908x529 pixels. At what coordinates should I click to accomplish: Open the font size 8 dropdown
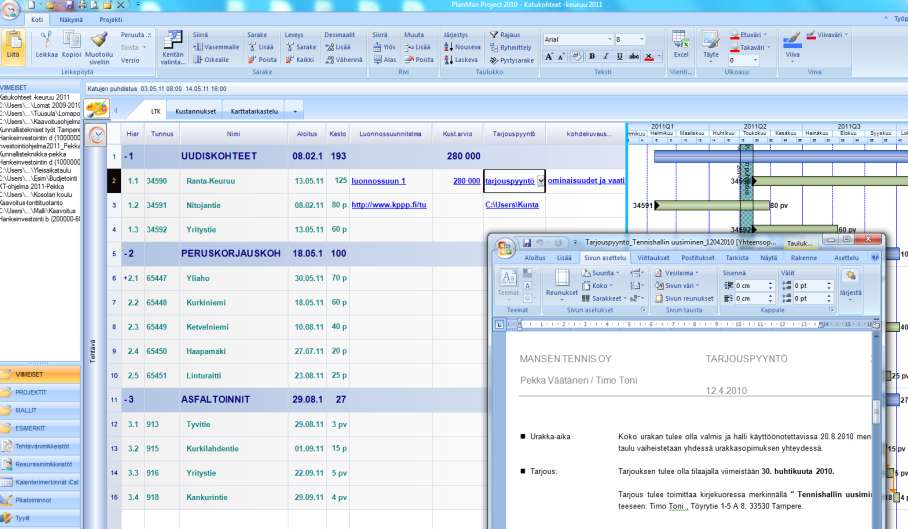click(642, 39)
